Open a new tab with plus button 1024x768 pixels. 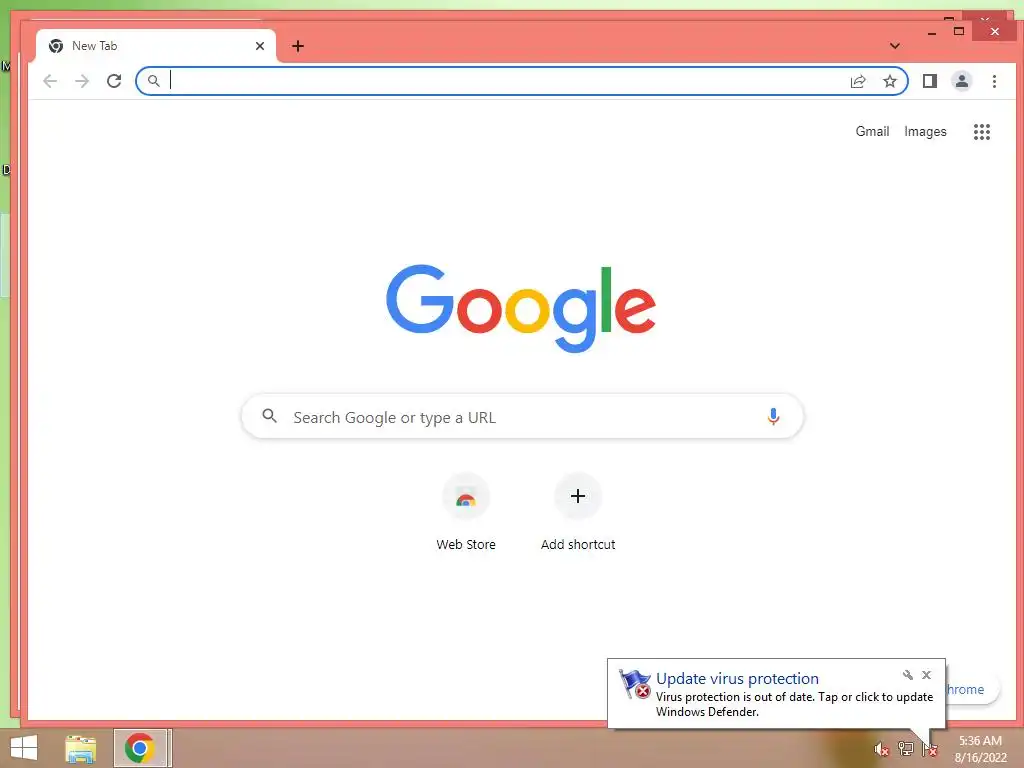(x=298, y=46)
